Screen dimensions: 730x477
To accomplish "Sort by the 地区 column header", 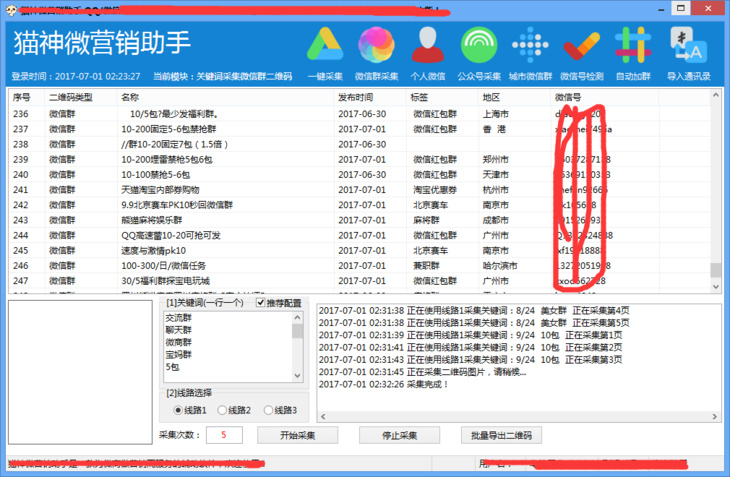I will coord(514,97).
